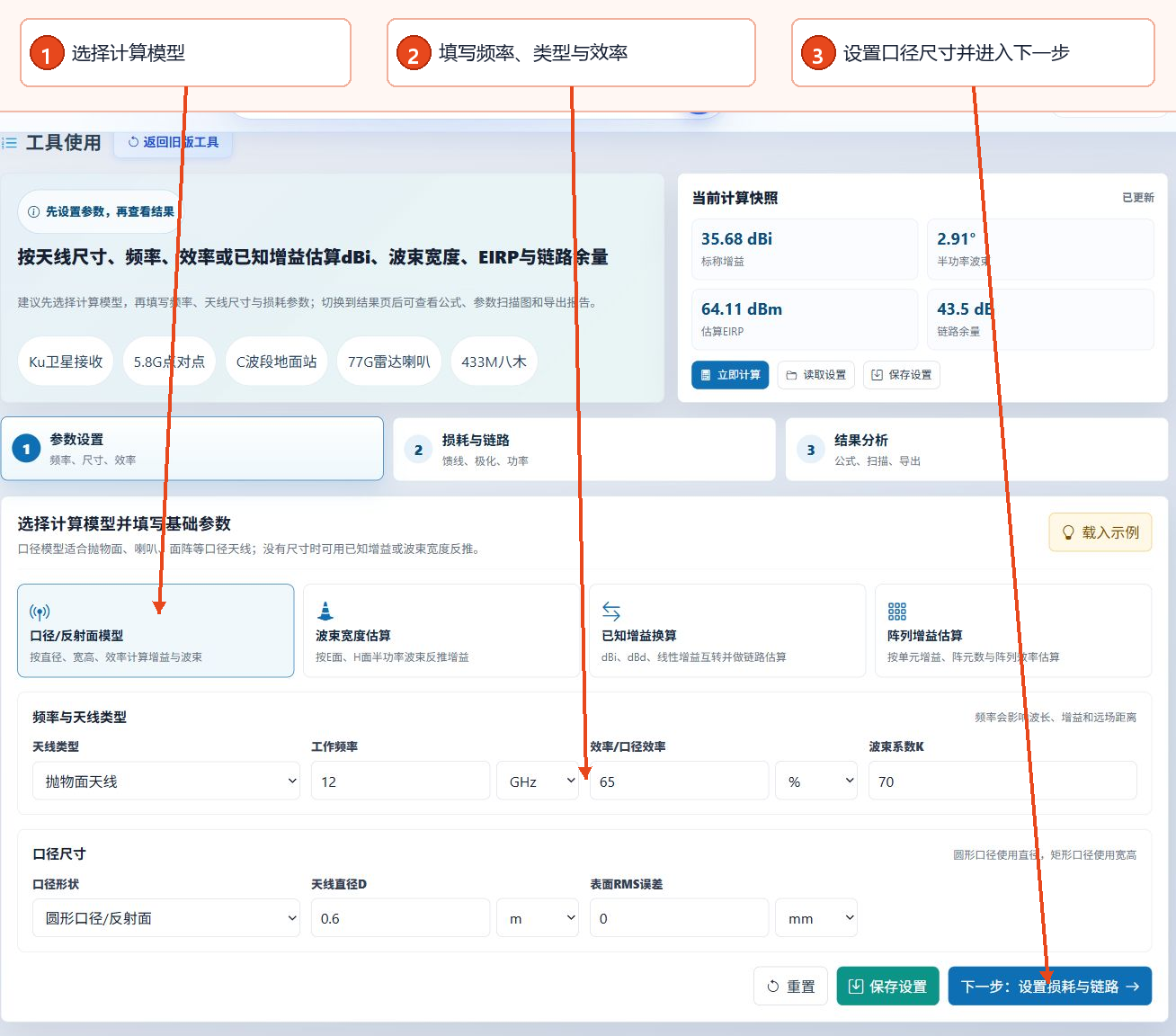Choose the C波段地面站 preset
The image size is (1176, 1036).
point(276,362)
